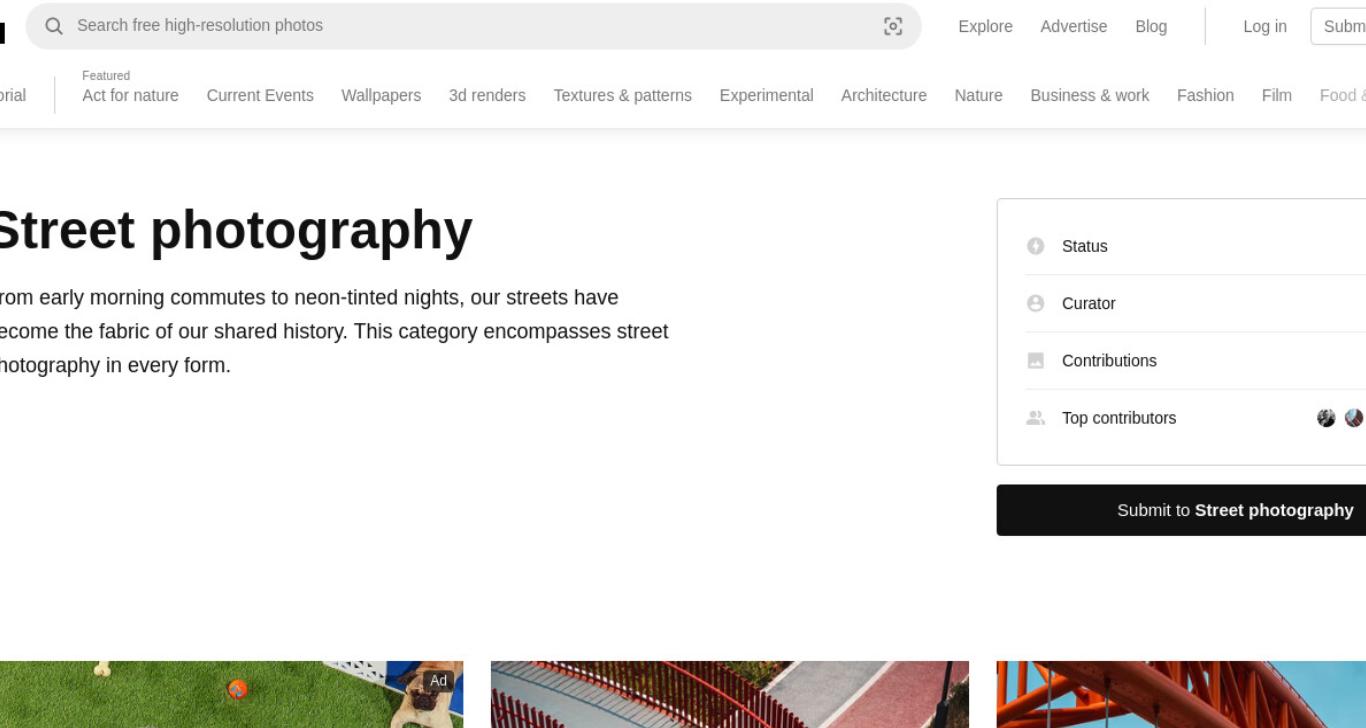Screen dimensions: 1366x728
Task: Open the Food category tab
Action: tap(1343, 95)
